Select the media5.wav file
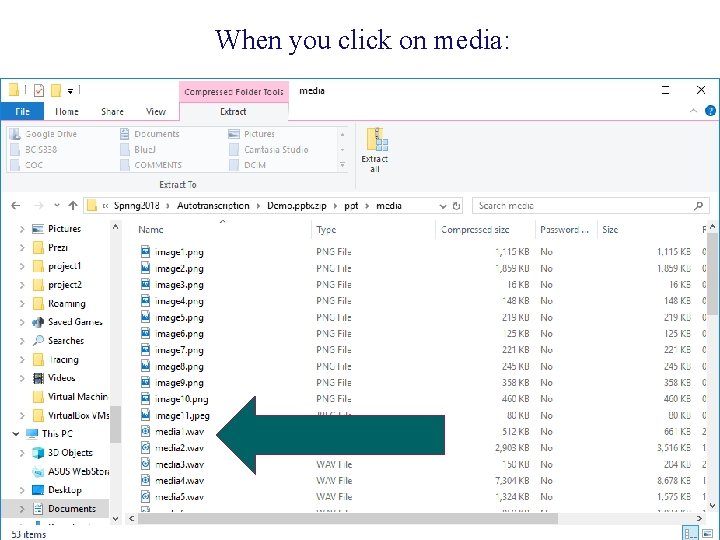 pyautogui.click(x=172, y=497)
